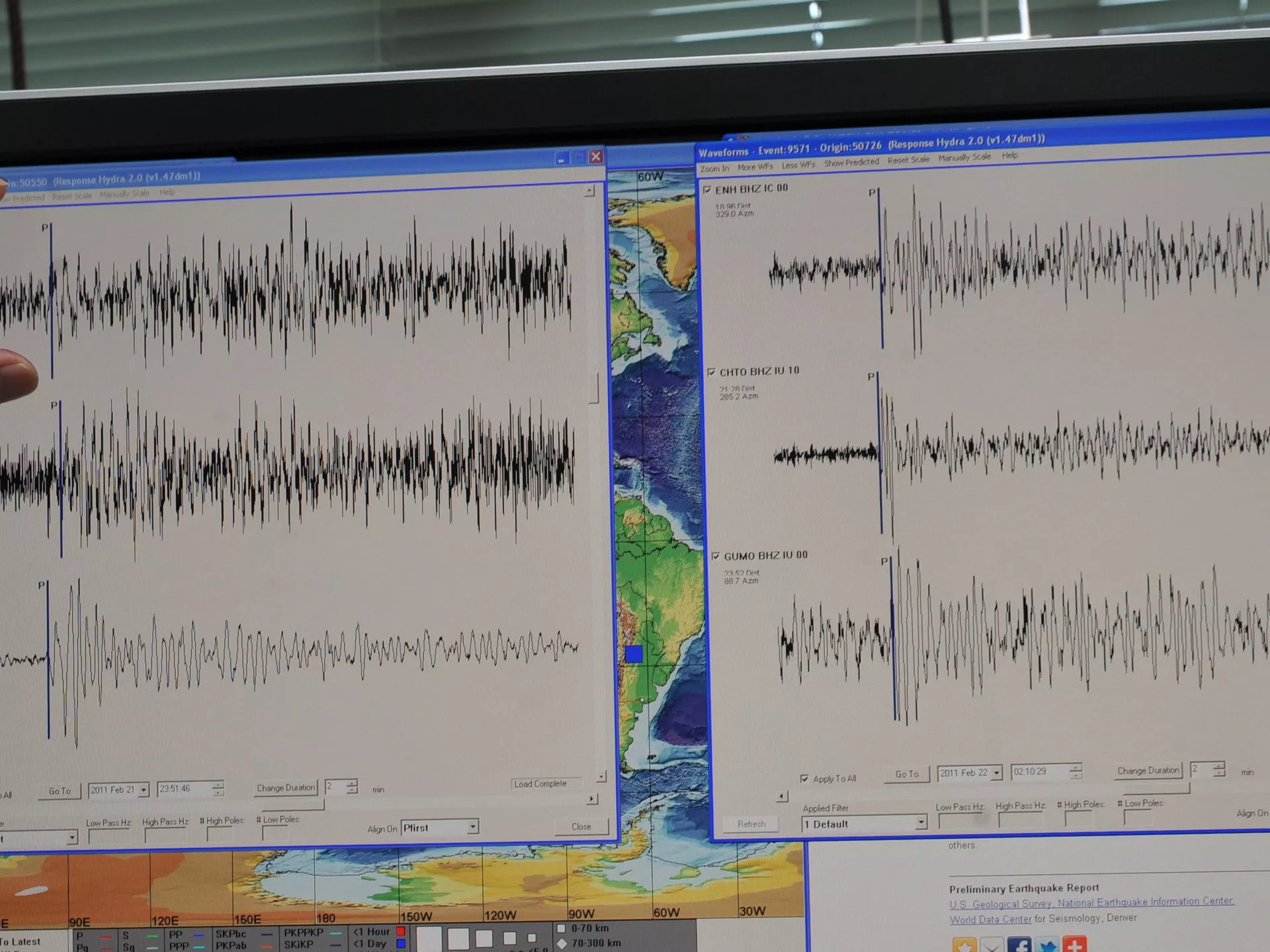The image size is (1270, 952).
Task: Open the Applied Filter dropdown
Action: (921, 823)
